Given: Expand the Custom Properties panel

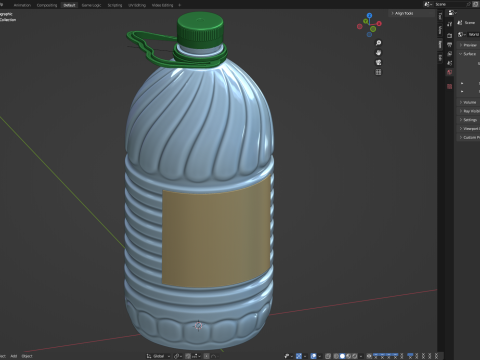Looking at the screenshot, I should point(468,137).
